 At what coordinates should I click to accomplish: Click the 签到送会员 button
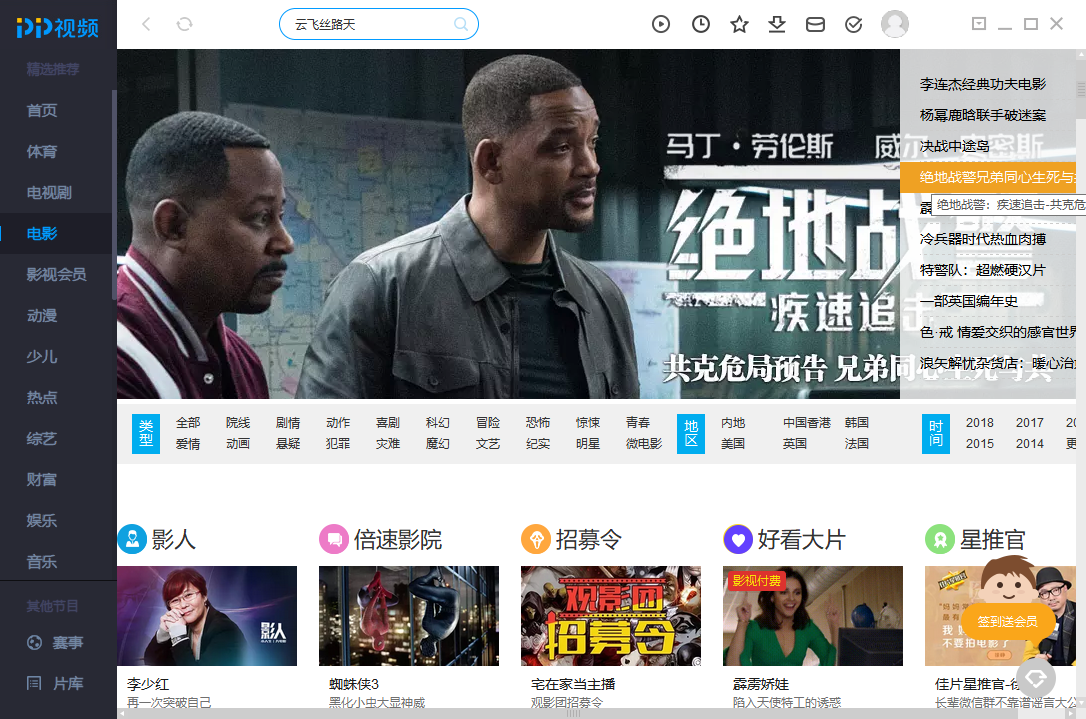[x=1008, y=621]
